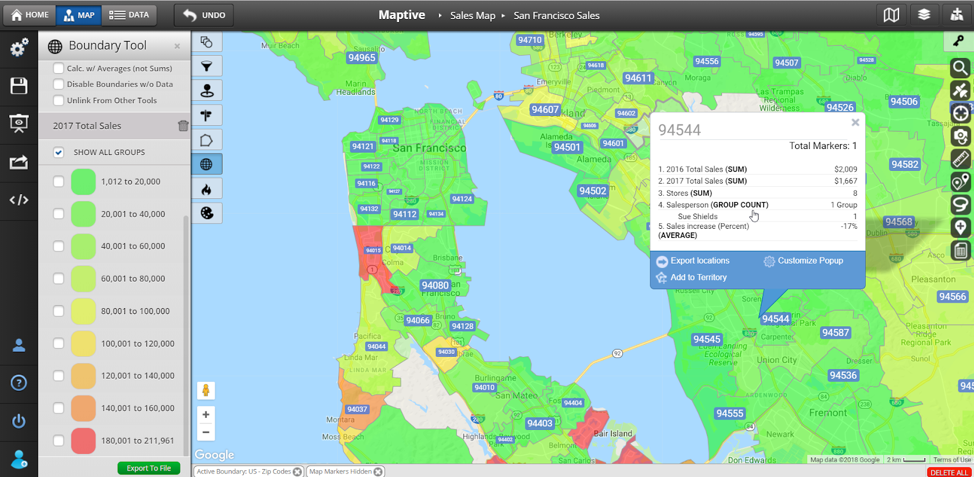This screenshot has height=477, width=974.
Task: Select the globe boundary tool button
Action: point(207,164)
